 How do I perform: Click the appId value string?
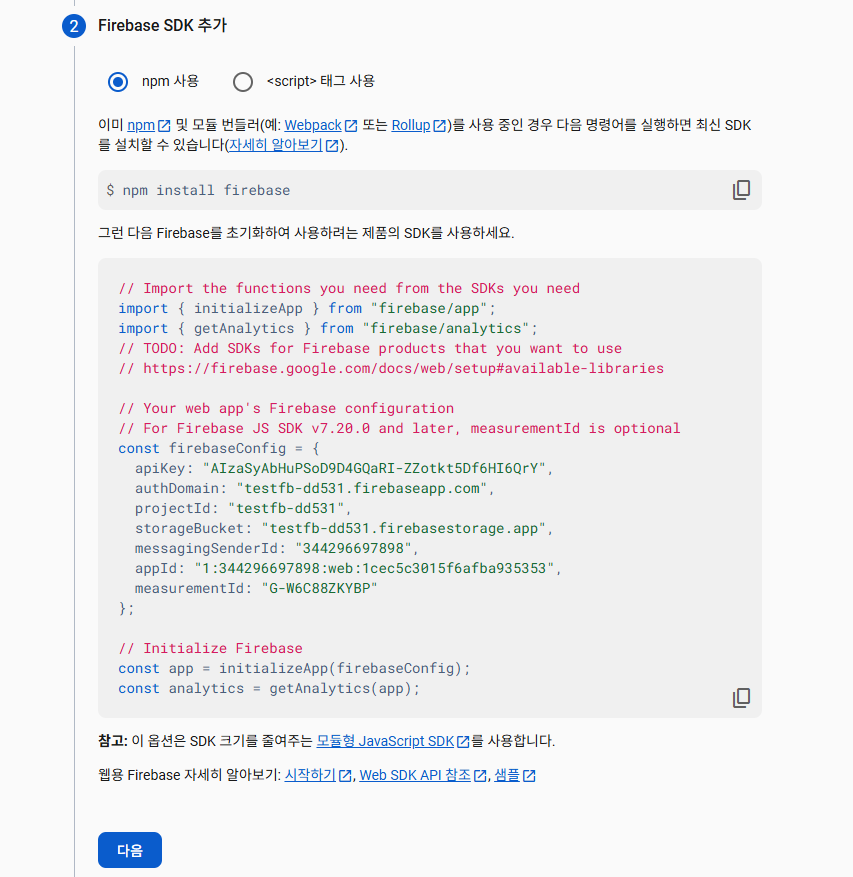(374, 568)
